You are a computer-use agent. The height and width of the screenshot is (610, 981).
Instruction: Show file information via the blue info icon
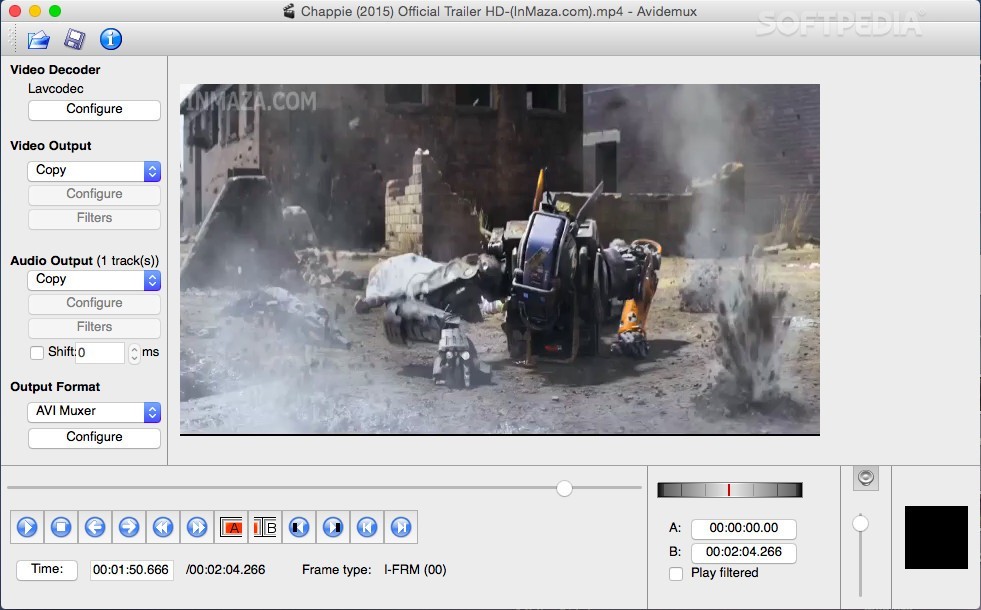[x=111, y=39]
